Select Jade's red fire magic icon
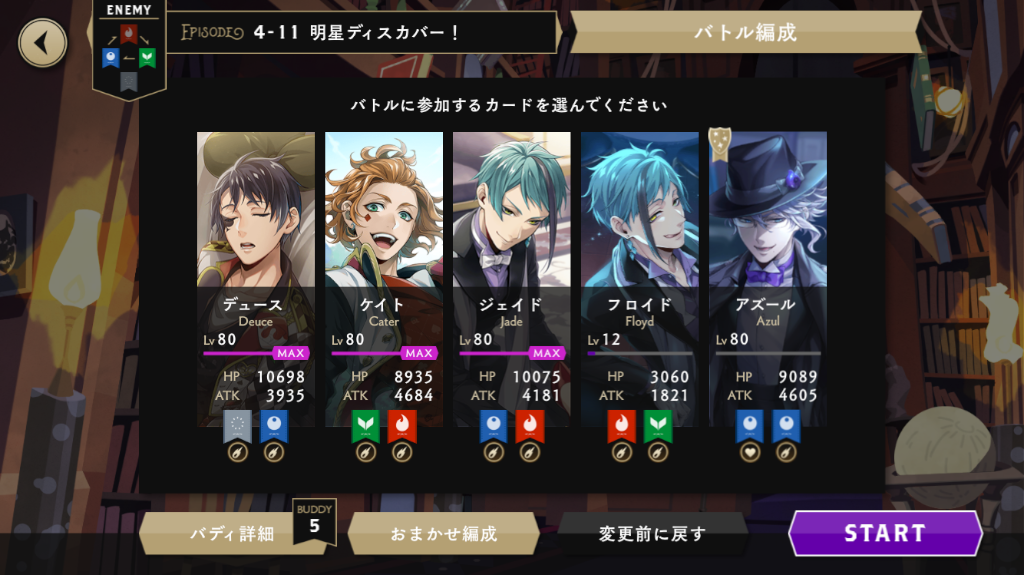1024x576 pixels. (530, 425)
